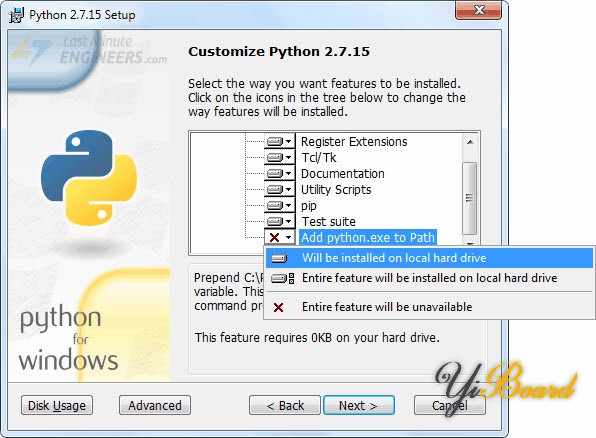
Task: Go back with the Back button
Action: click(x=285, y=405)
